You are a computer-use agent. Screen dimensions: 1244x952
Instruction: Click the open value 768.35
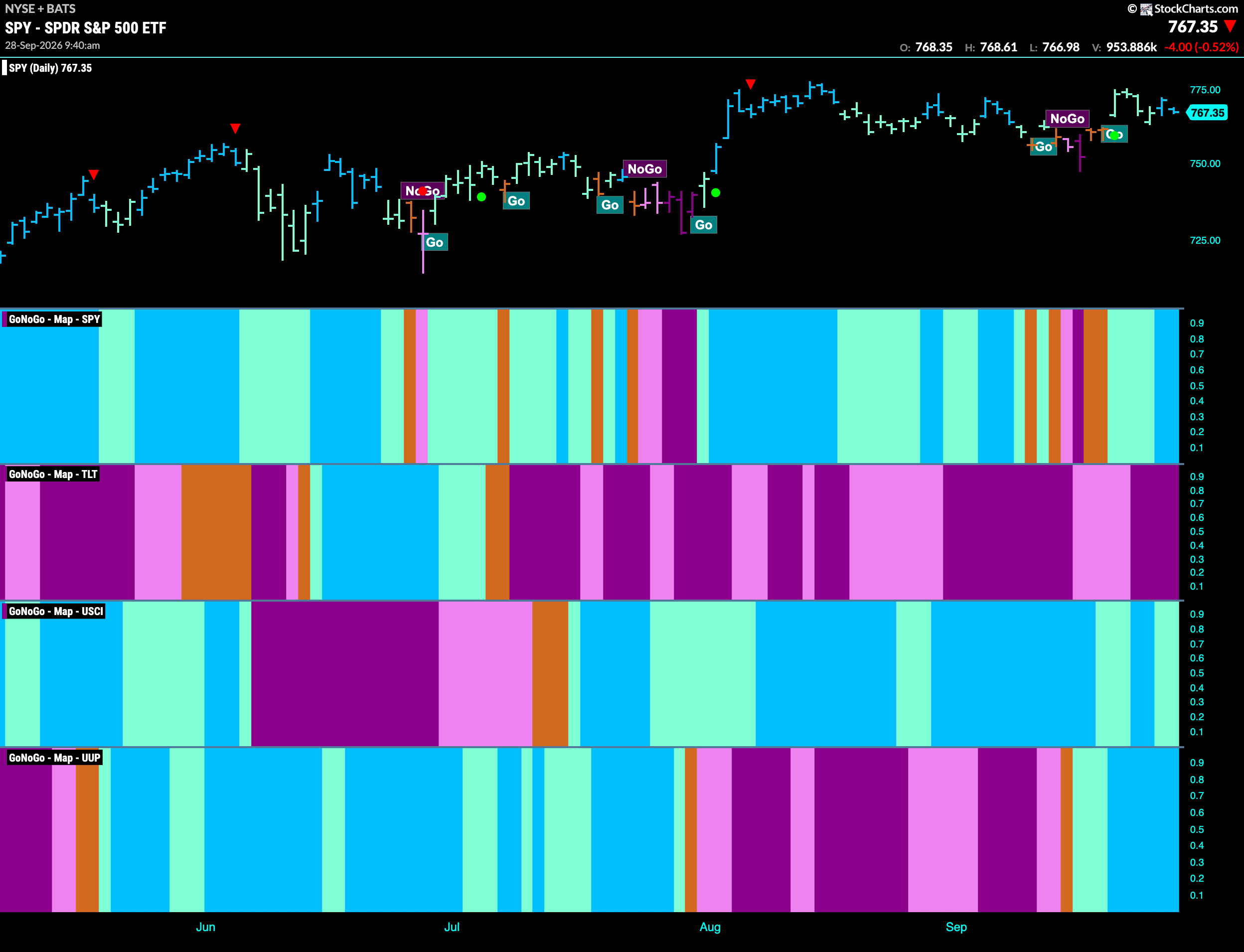point(933,47)
